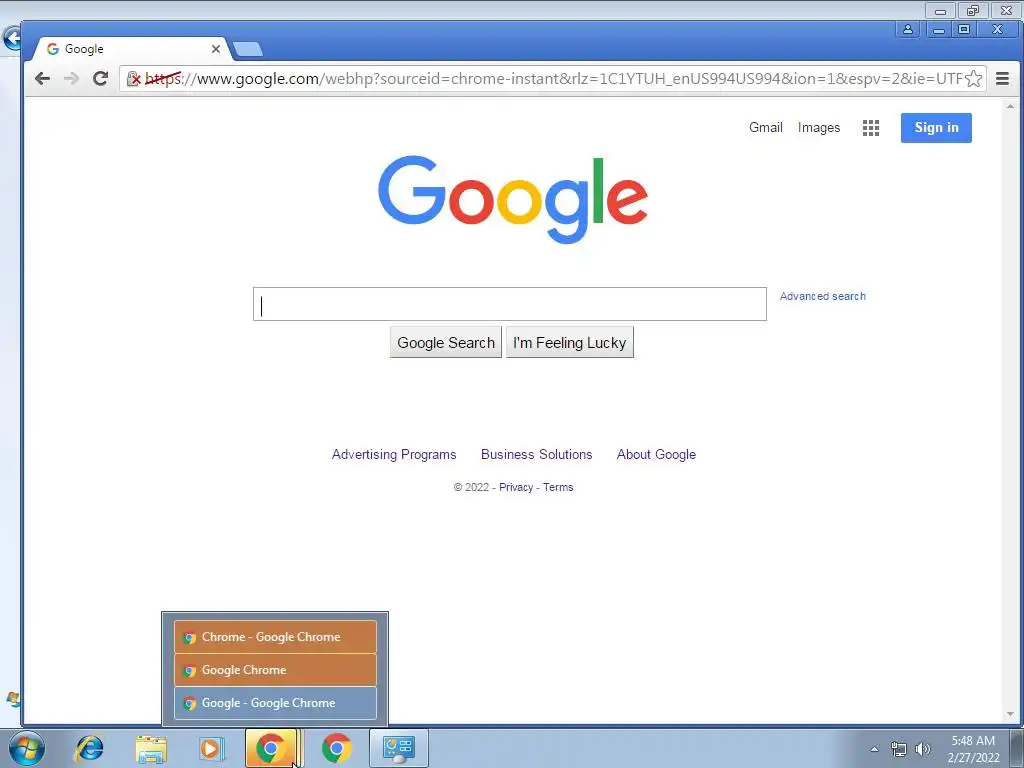
Task: Click the Chrome profile person icon
Action: 908,29
